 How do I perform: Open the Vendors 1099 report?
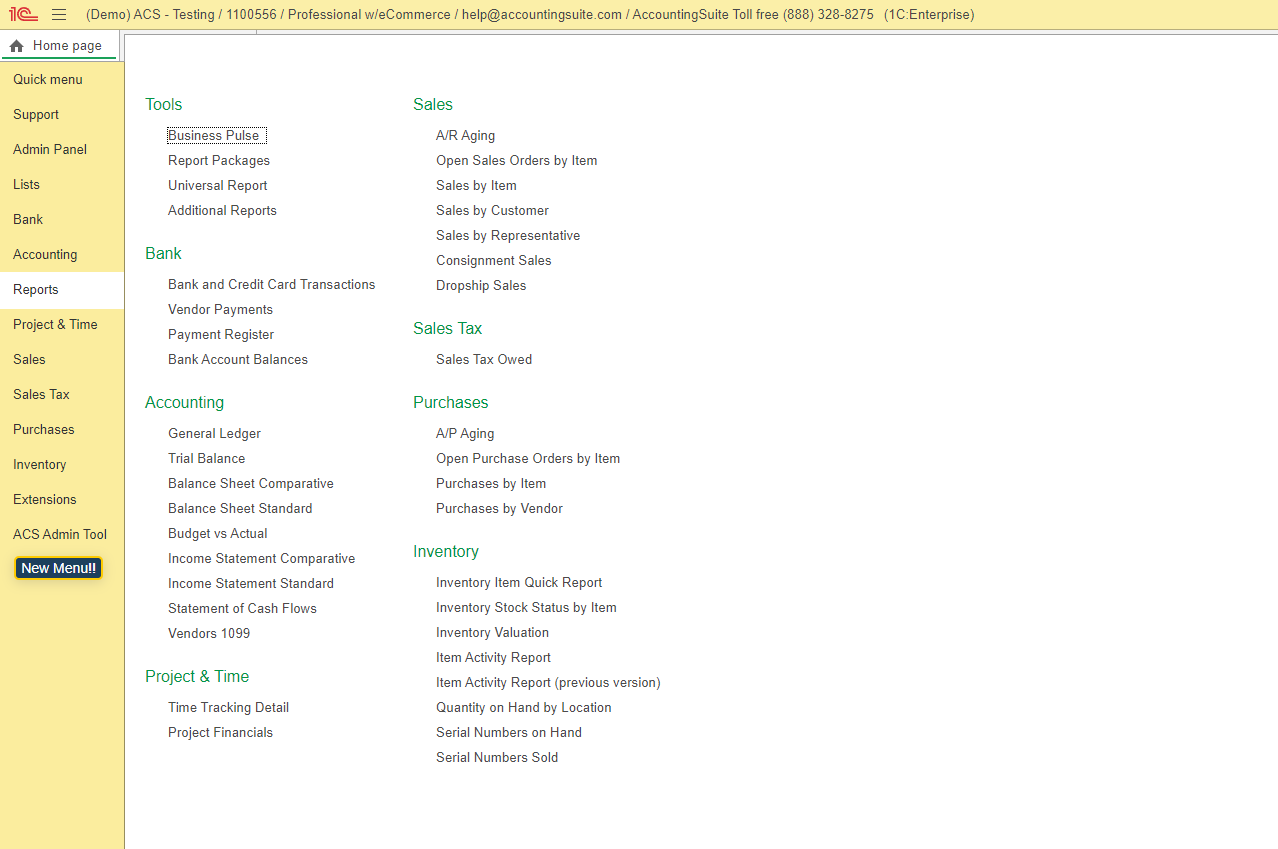click(209, 634)
